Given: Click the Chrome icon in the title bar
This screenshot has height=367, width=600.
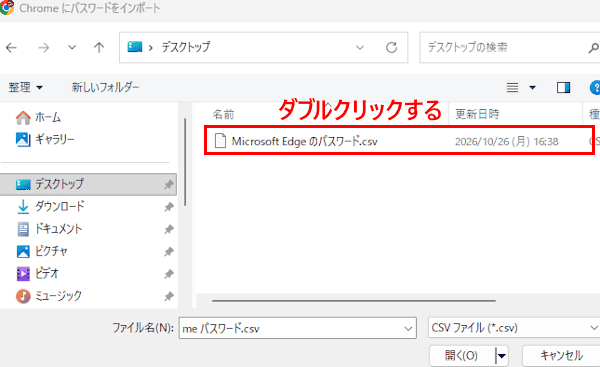Looking at the screenshot, I should click(x=7, y=7).
